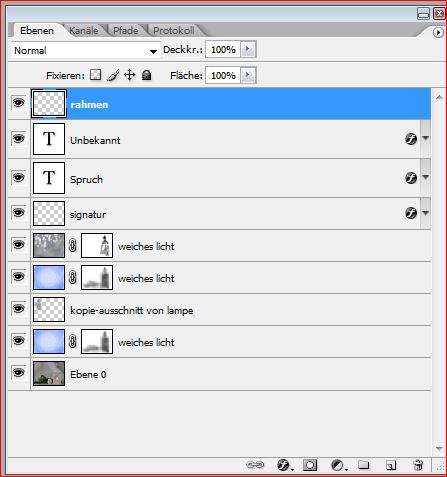Toggle lock image pixels brush icon
Image resolution: width=447 pixels, height=477 pixels.
coord(113,75)
